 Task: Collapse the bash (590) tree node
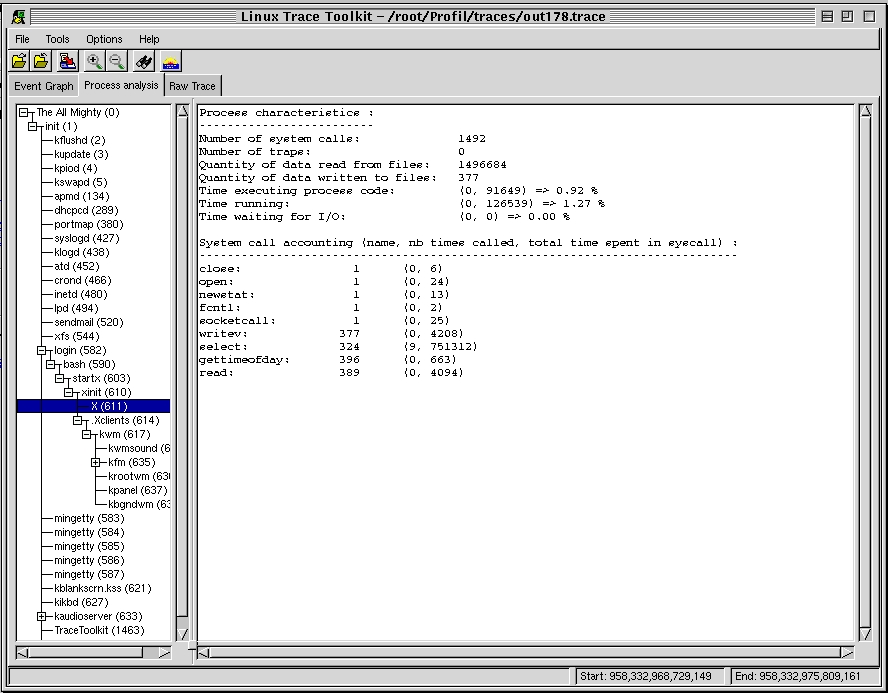pos(50,365)
